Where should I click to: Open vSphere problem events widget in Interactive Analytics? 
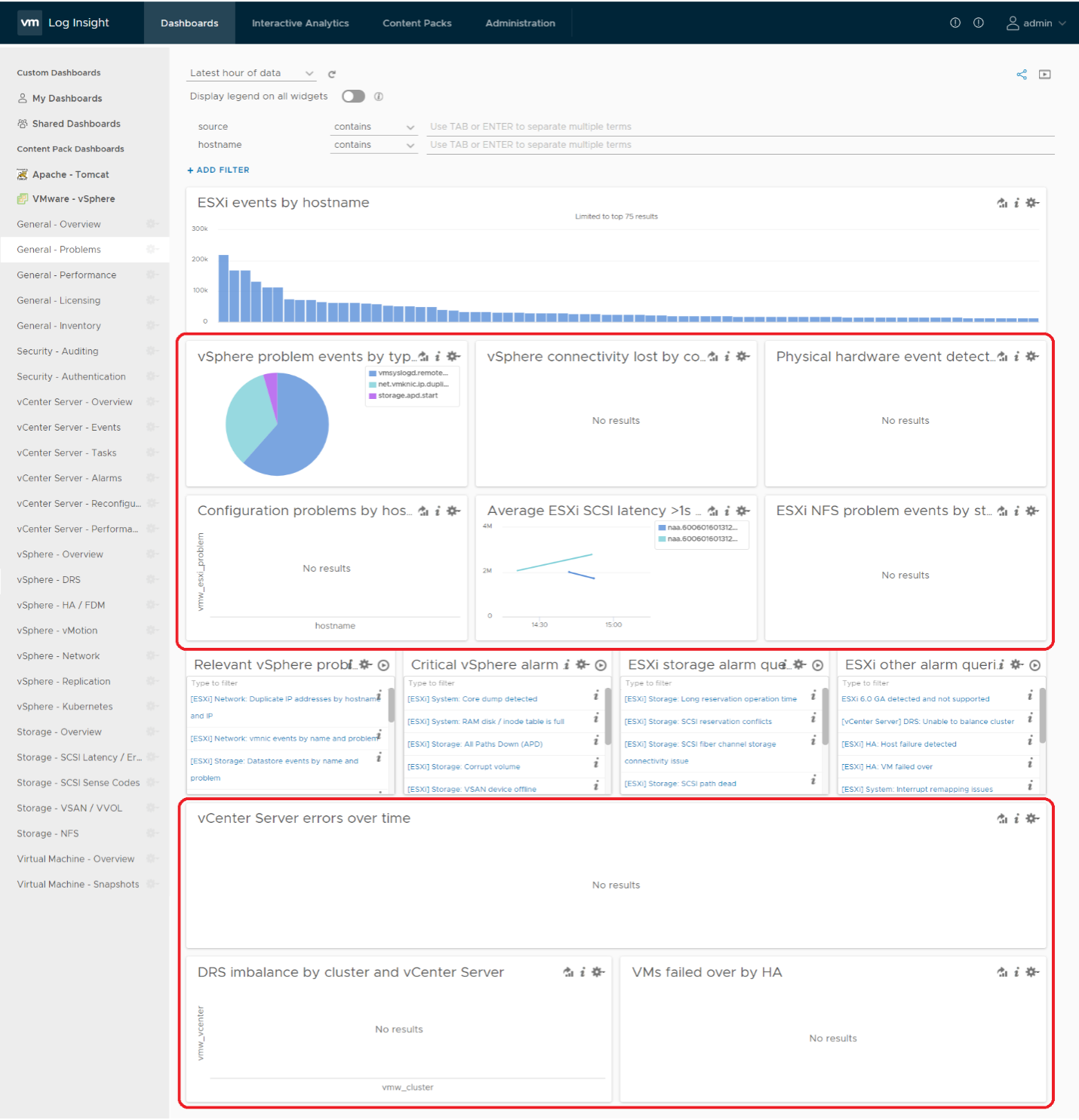pyautogui.click(x=423, y=357)
